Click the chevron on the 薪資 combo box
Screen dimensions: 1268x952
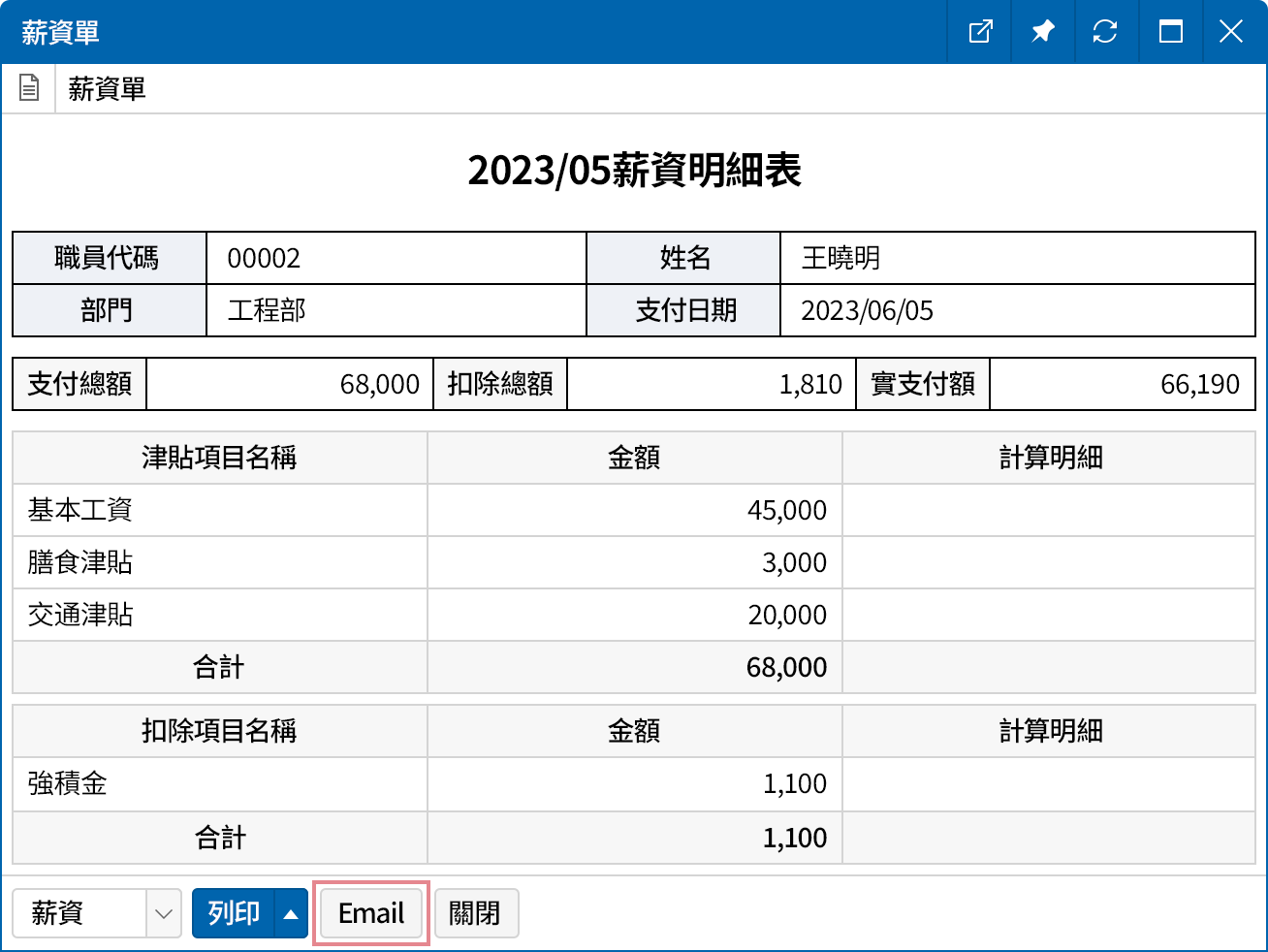pos(161,912)
